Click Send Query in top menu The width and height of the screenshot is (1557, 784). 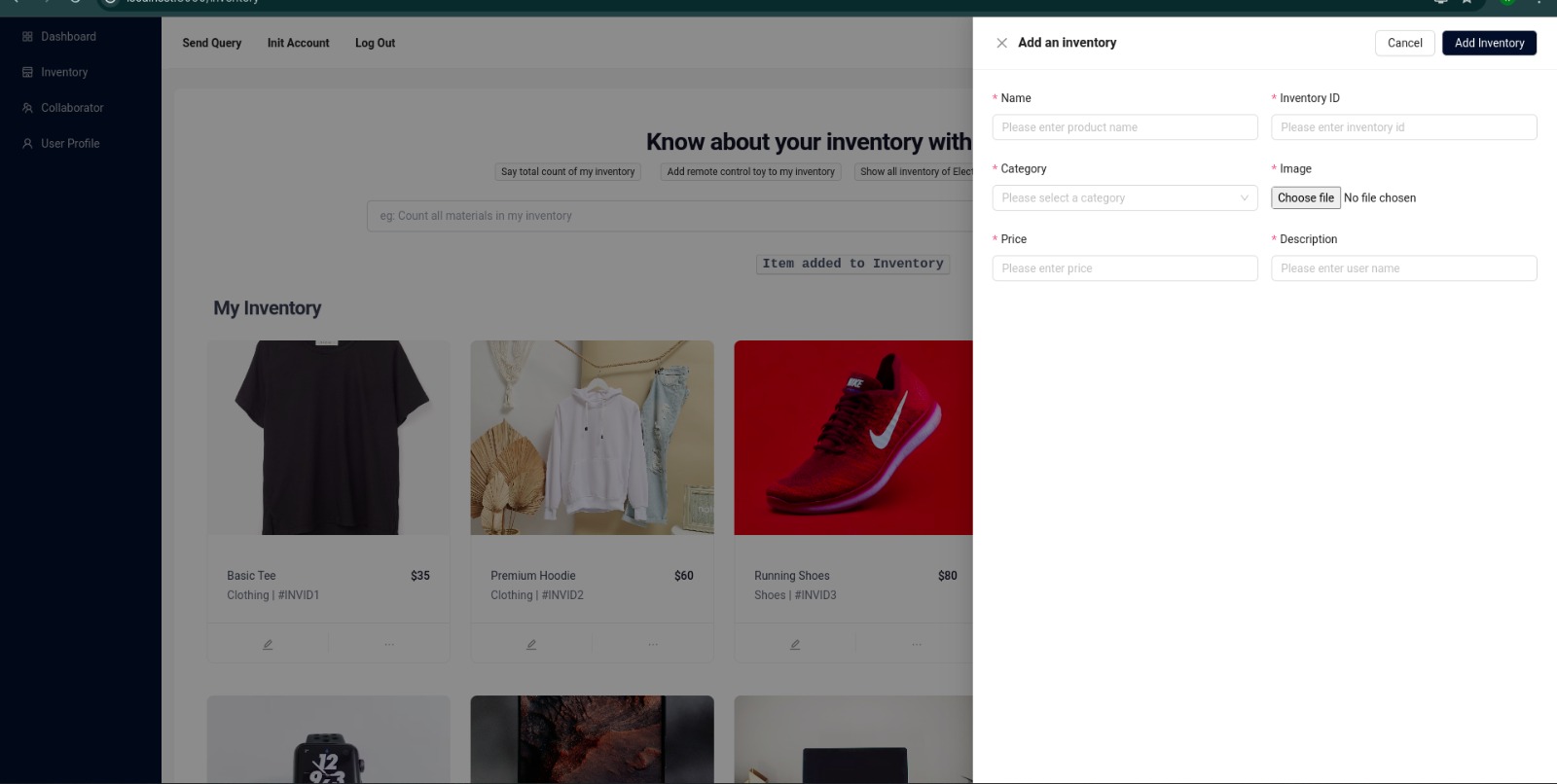(x=212, y=43)
